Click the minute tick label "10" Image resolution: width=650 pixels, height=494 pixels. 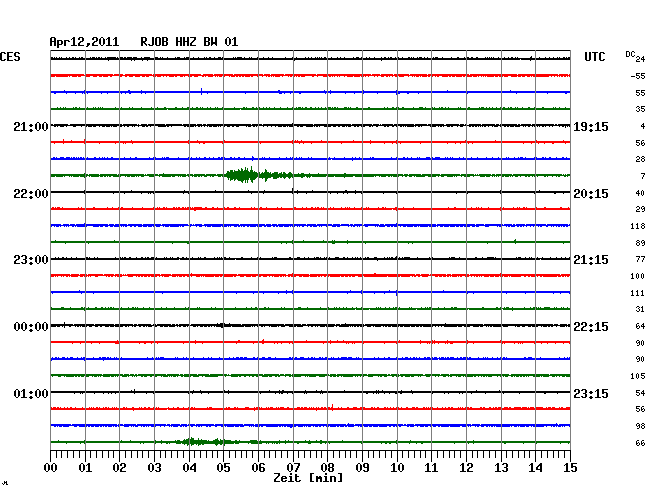[397, 467]
